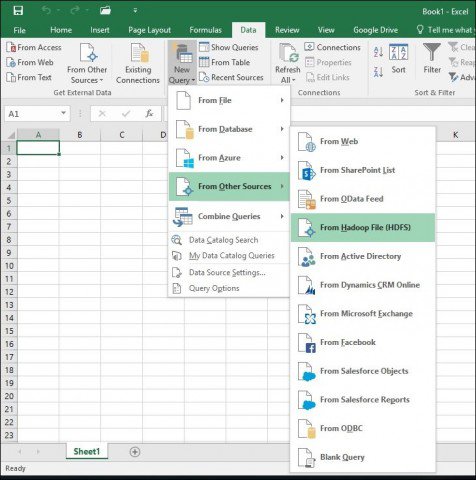This screenshot has height=480, width=476.
Task: Add a new sheet with plus button
Action: click(x=135, y=452)
